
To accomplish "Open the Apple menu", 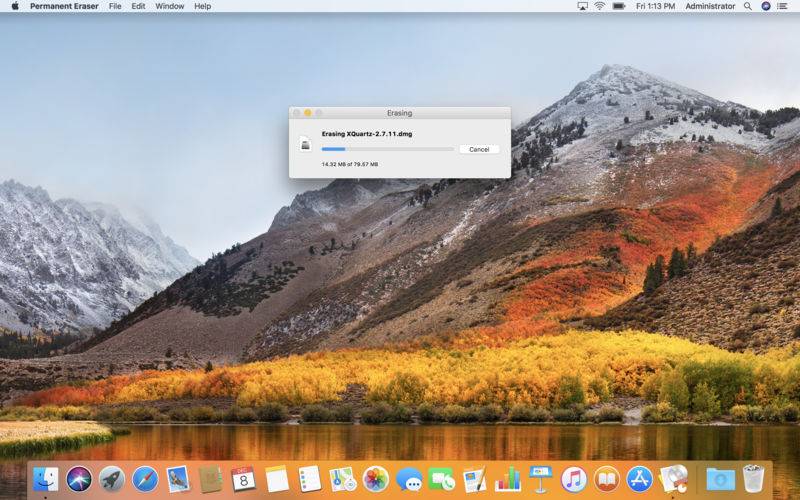I will click(15, 6).
